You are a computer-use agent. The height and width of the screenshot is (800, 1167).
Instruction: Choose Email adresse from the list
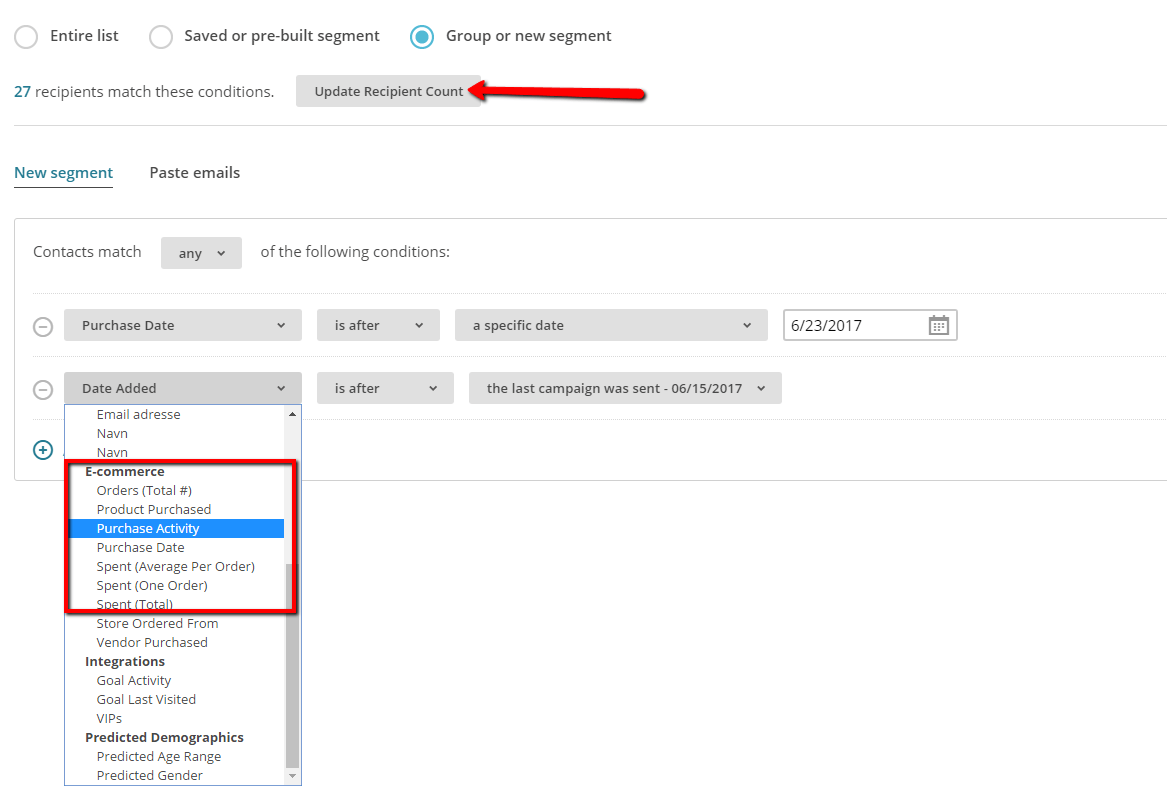(x=138, y=415)
